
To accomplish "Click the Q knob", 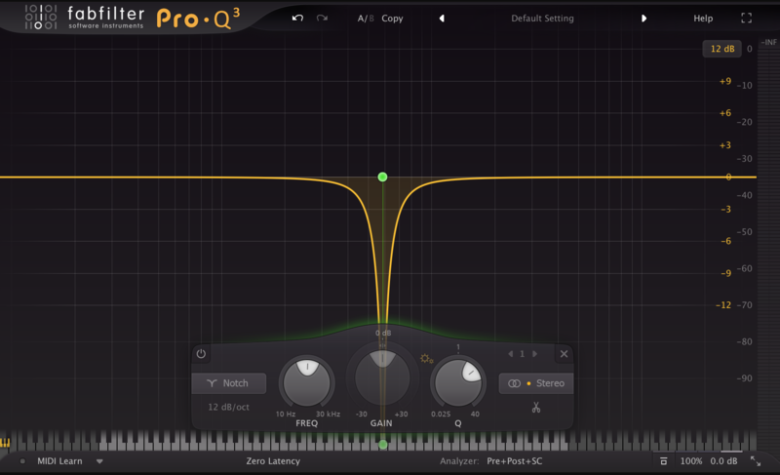I will tap(458, 382).
